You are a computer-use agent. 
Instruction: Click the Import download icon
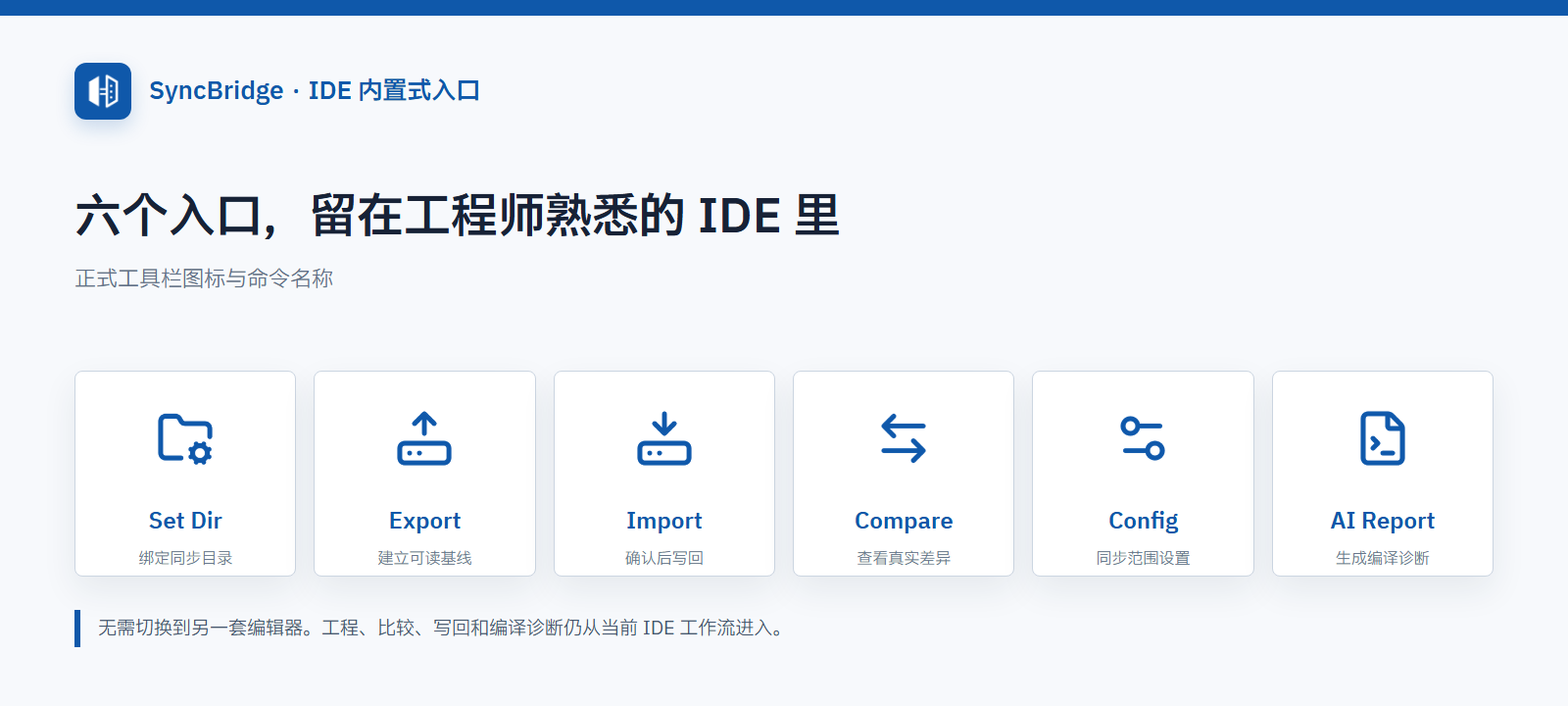[664, 438]
